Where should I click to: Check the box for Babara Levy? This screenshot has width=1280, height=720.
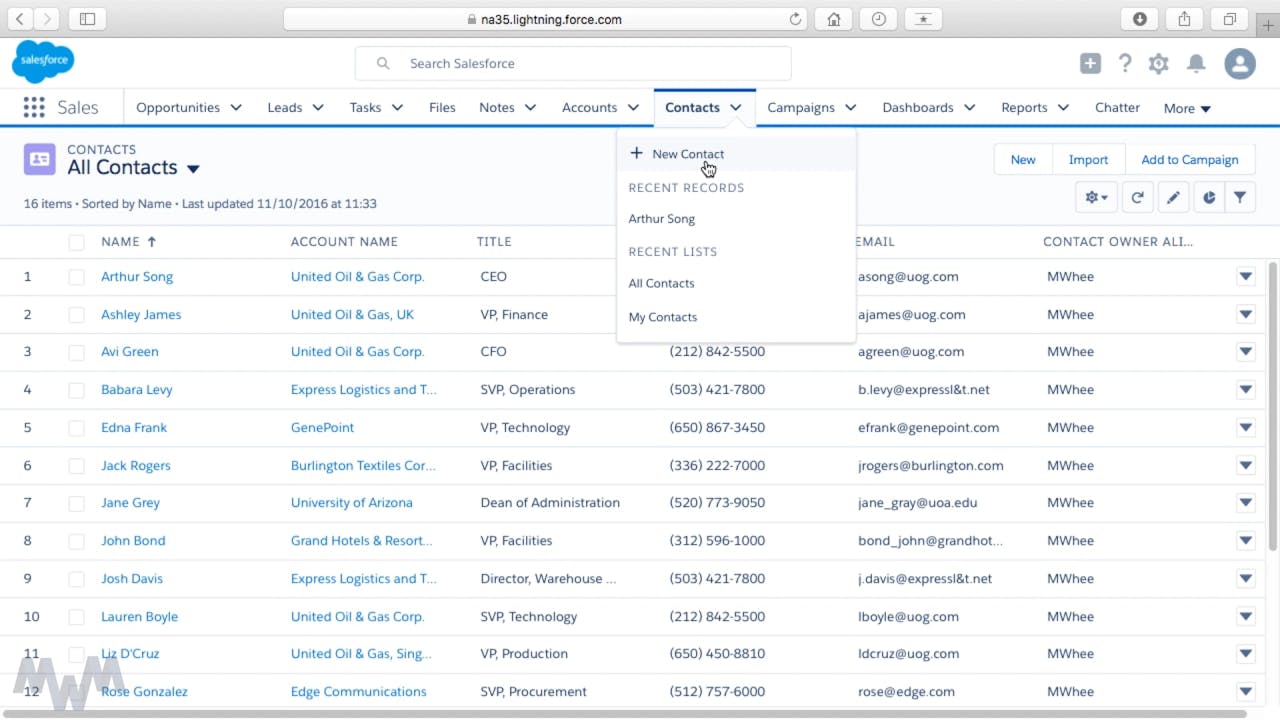tap(76, 390)
